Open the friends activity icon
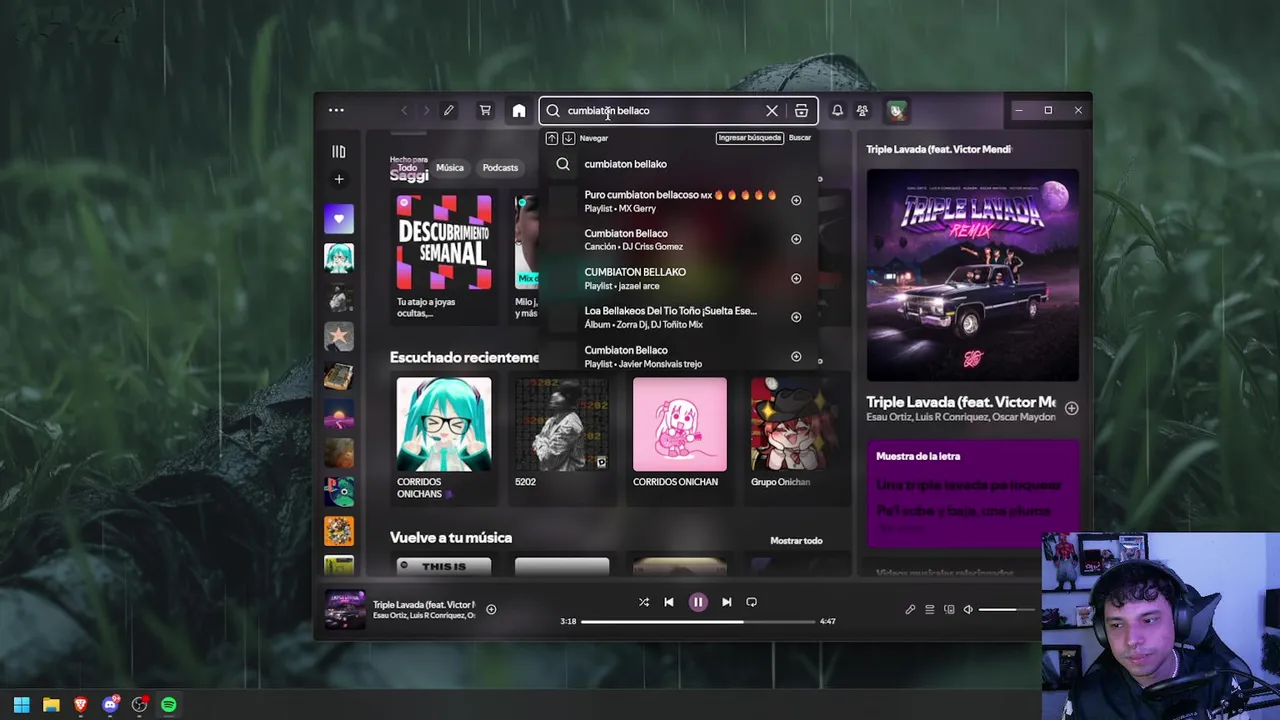This screenshot has width=1280, height=720. pos(862,111)
